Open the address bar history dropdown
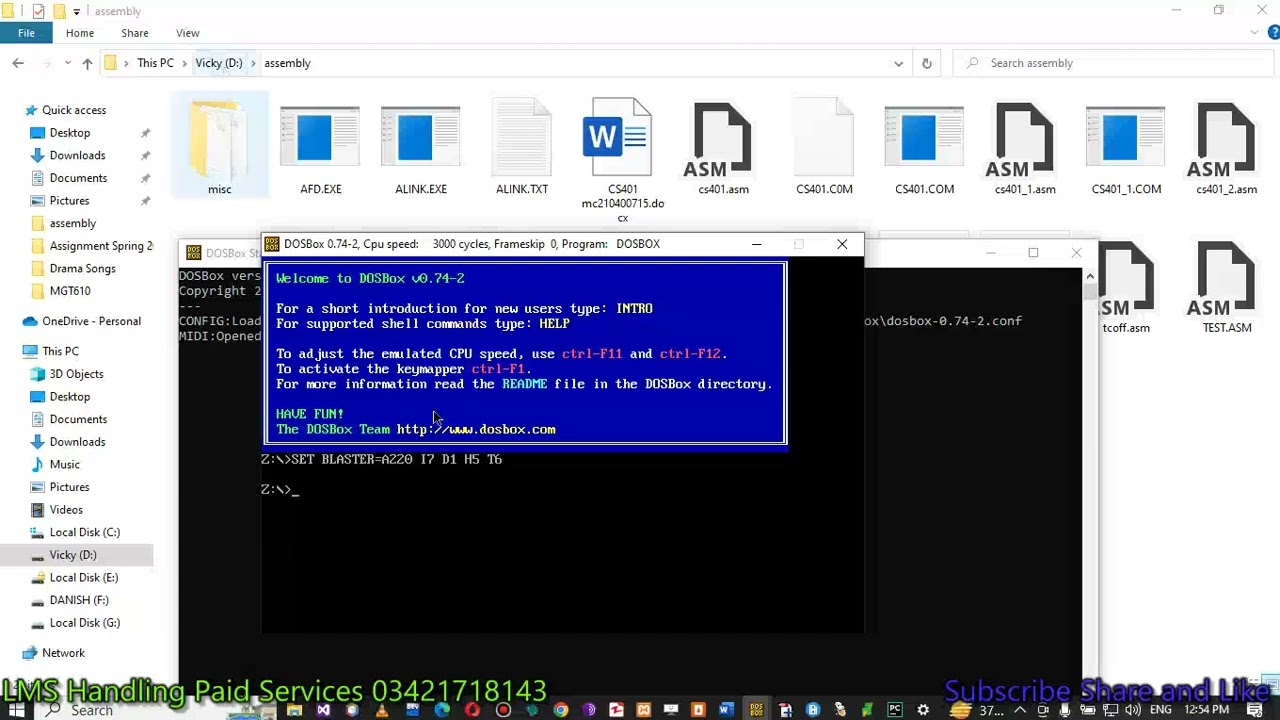 898,63
